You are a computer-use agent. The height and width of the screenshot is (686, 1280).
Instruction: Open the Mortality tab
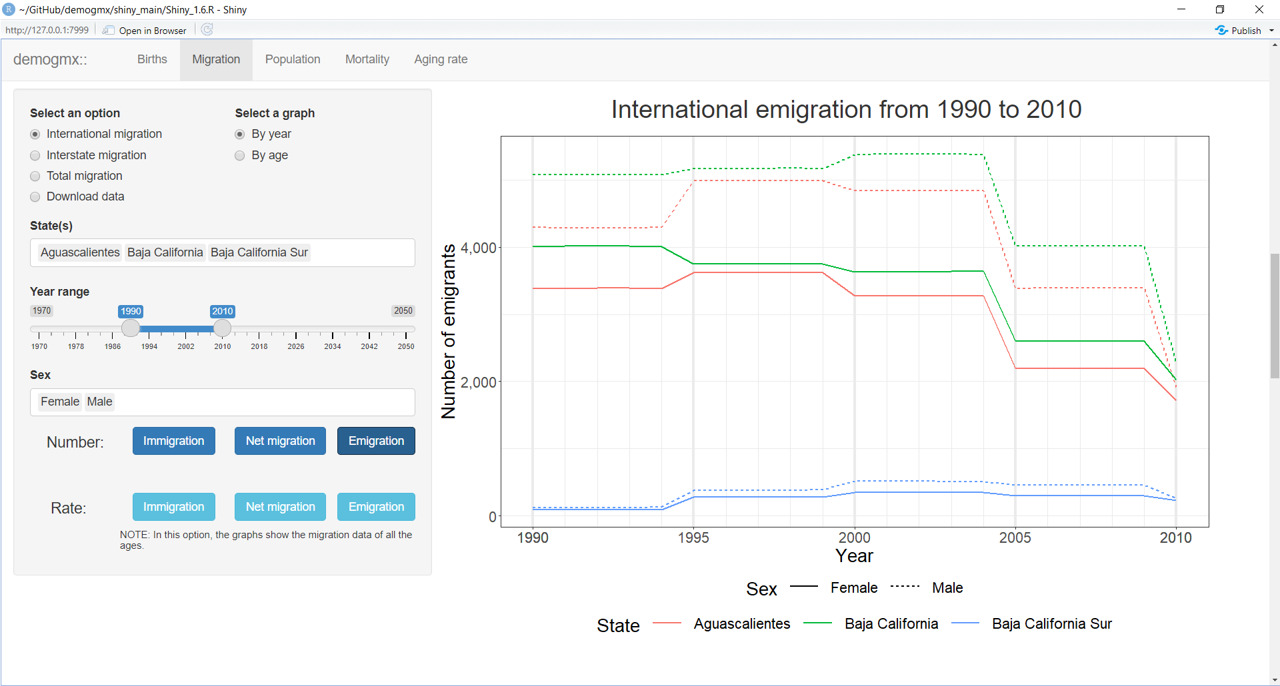(367, 60)
